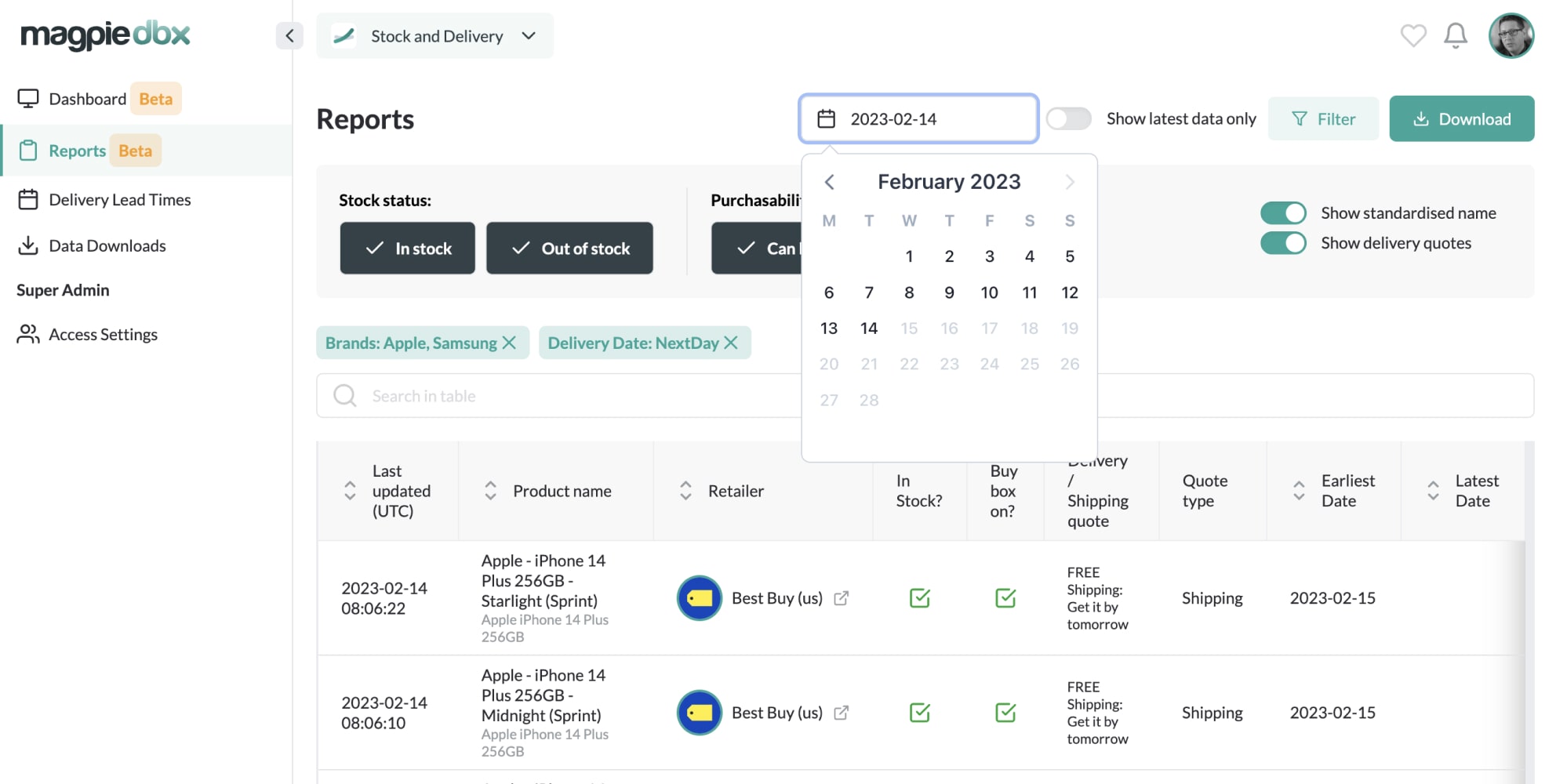
Task: Click product Apple iPhone 14 Plus Starlight (Sprint)
Action: click(x=544, y=581)
